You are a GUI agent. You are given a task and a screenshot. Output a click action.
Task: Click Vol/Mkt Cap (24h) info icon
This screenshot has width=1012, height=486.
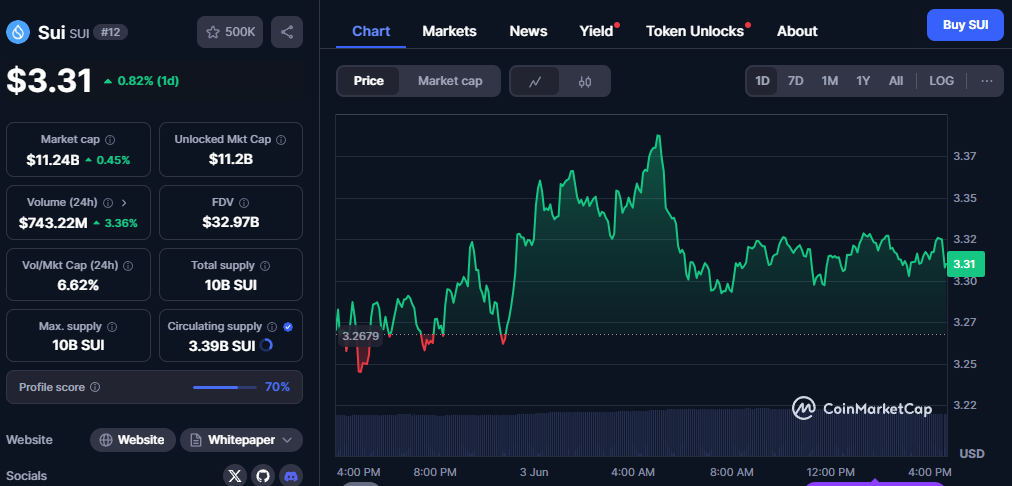128,265
